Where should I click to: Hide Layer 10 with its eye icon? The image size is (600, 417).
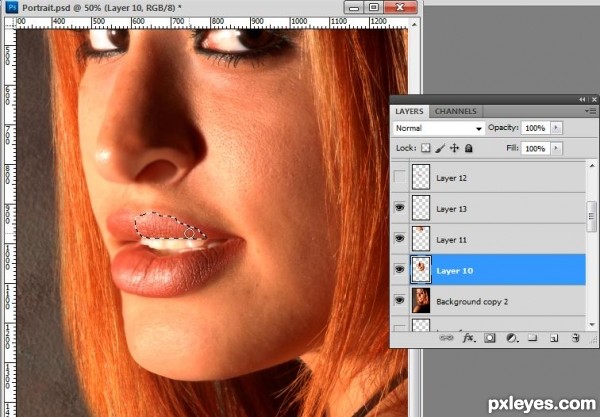(399, 270)
